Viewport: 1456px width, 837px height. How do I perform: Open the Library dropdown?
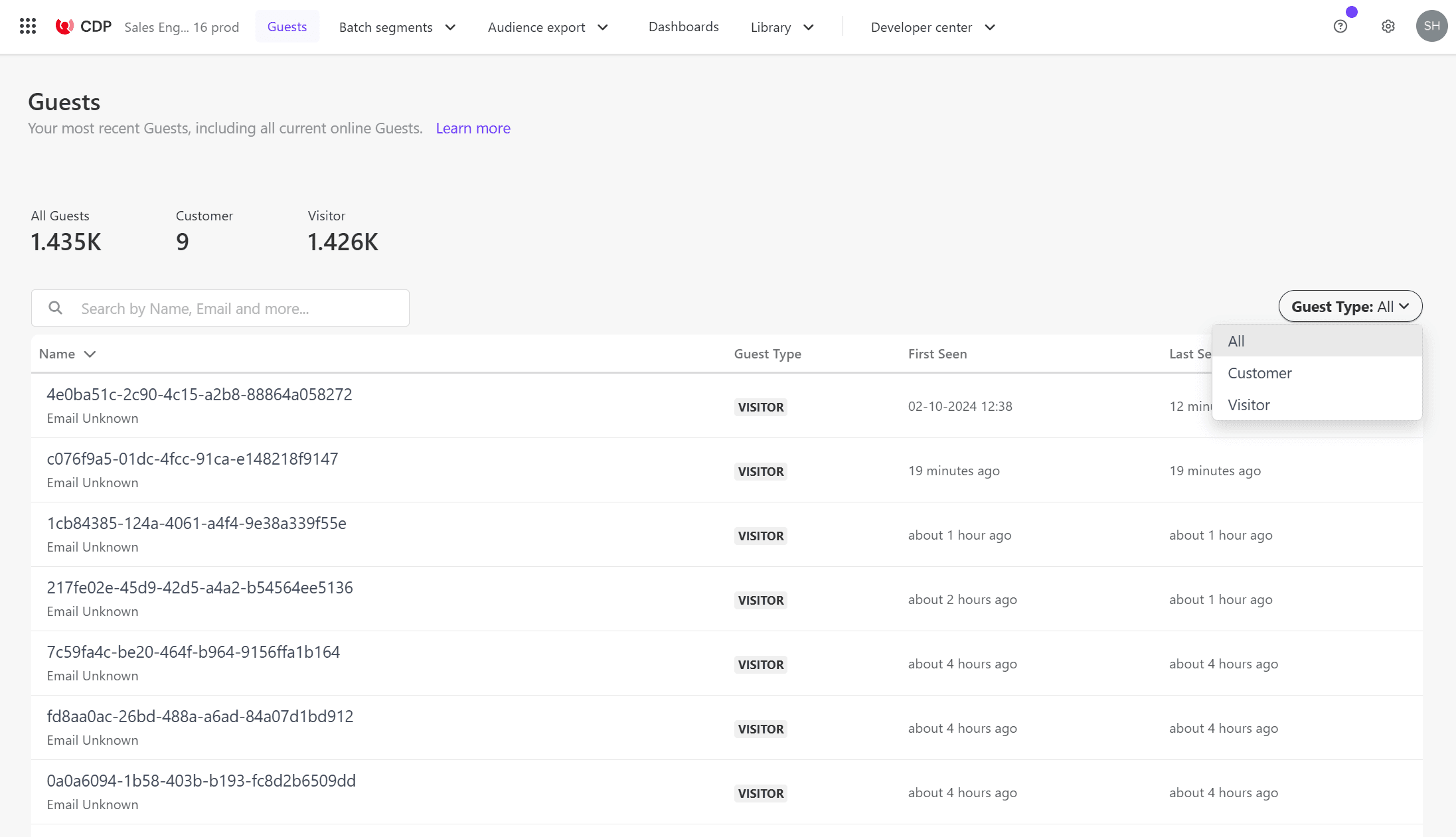782,27
